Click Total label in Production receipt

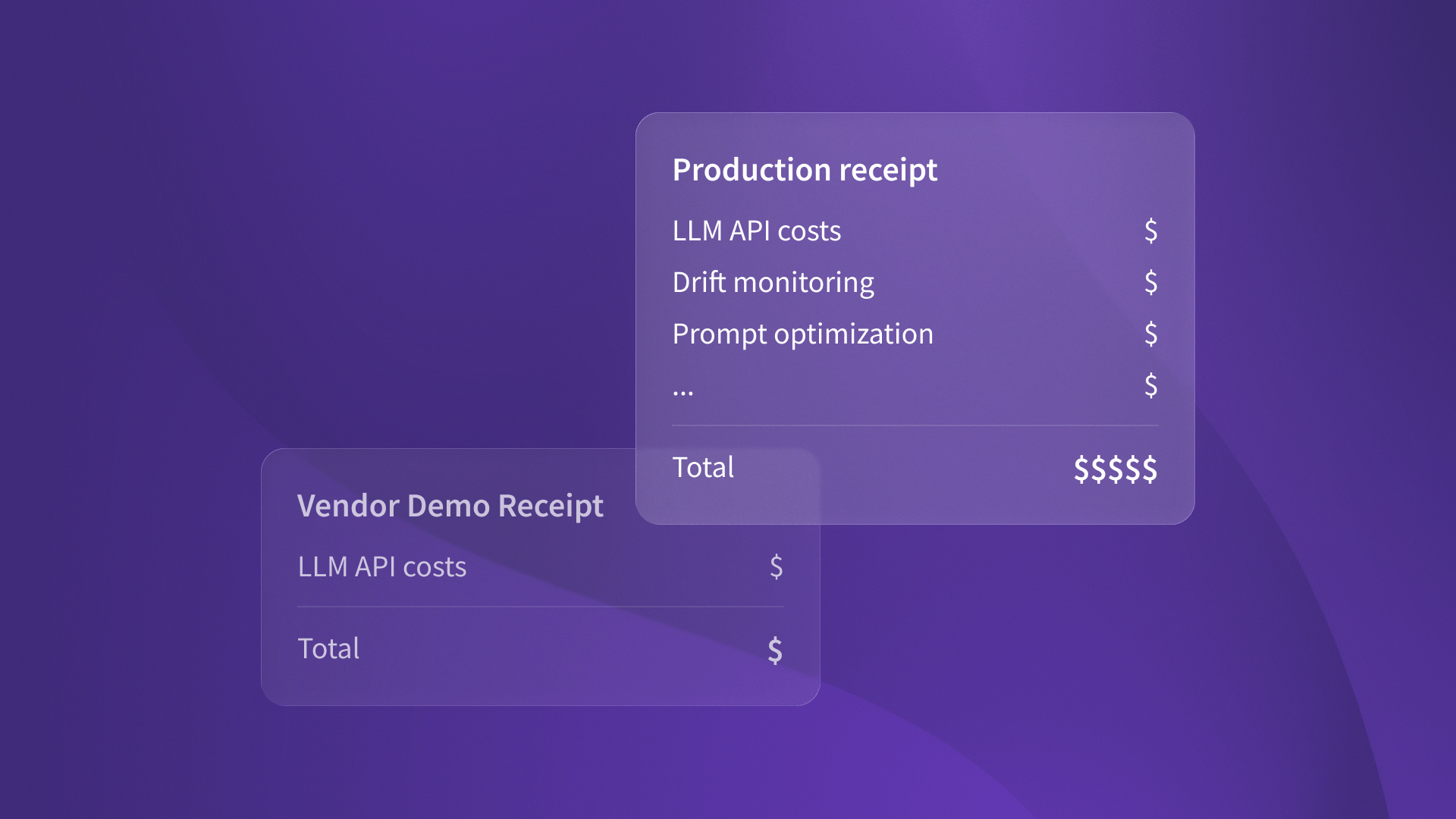click(703, 467)
